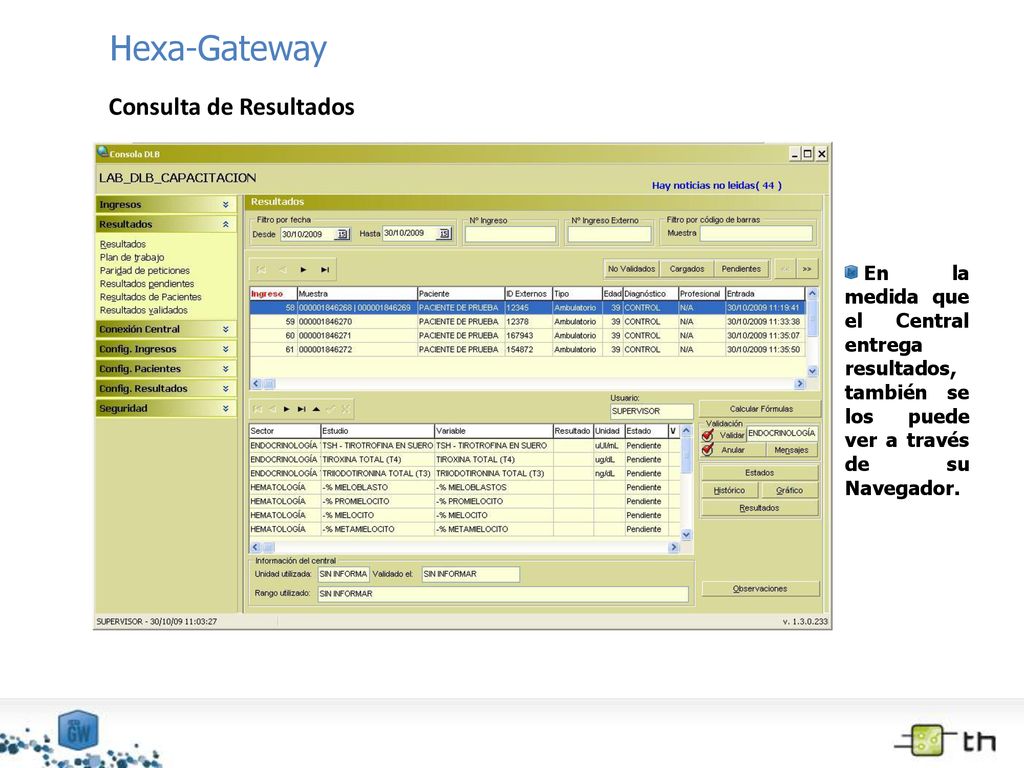Open Resultados validados menu item
Viewport: 1024px width, 768px height.
[144, 310]
